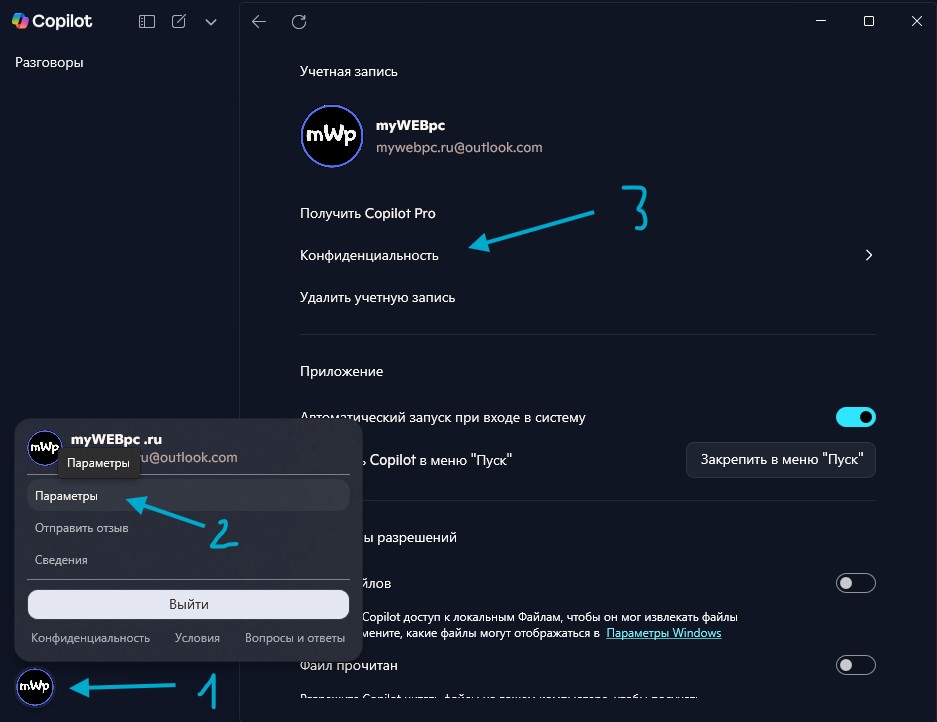Viewport: 937px width, 722px height.
Task: Click the Приложение section heading
Action: coord(341,371)
